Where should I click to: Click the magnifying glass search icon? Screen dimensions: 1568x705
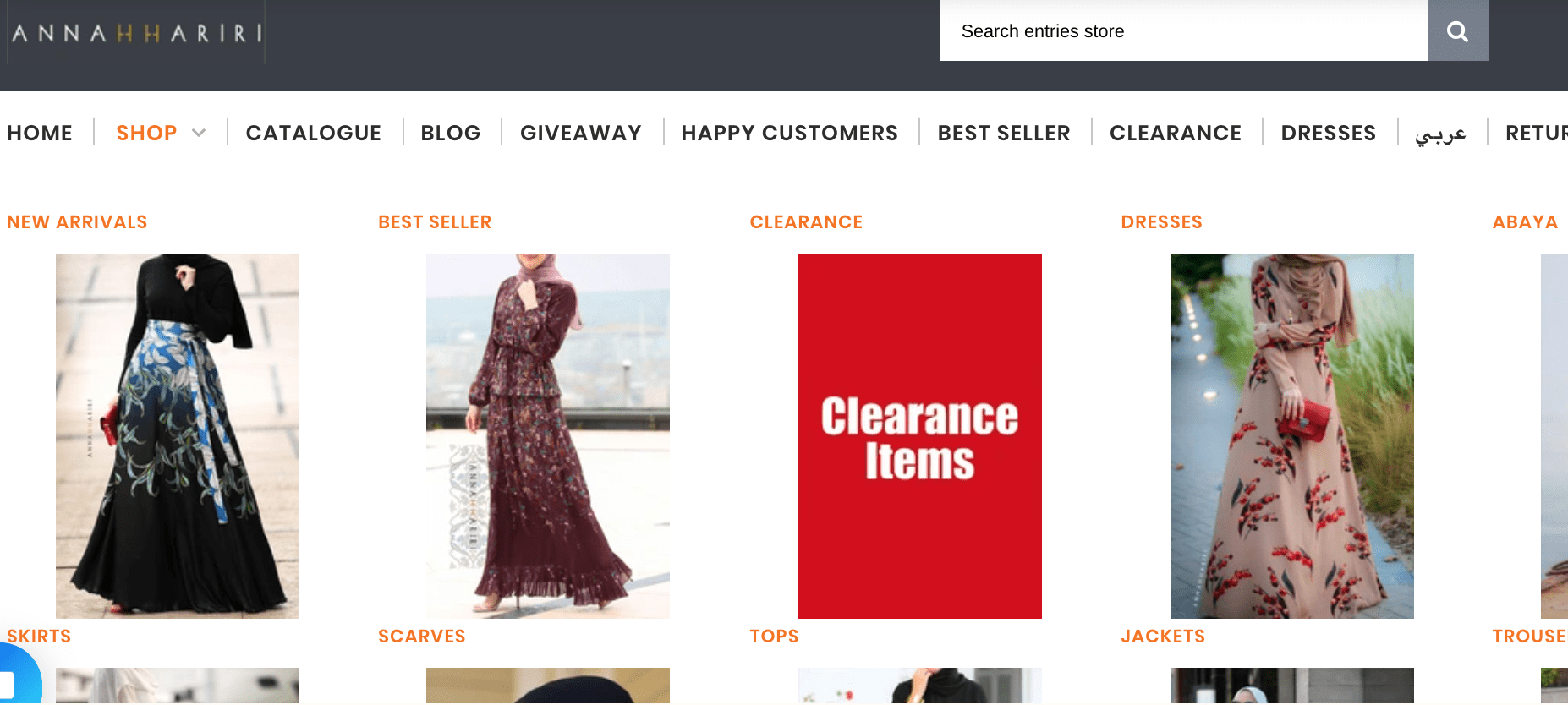[x=1456, y=30]
